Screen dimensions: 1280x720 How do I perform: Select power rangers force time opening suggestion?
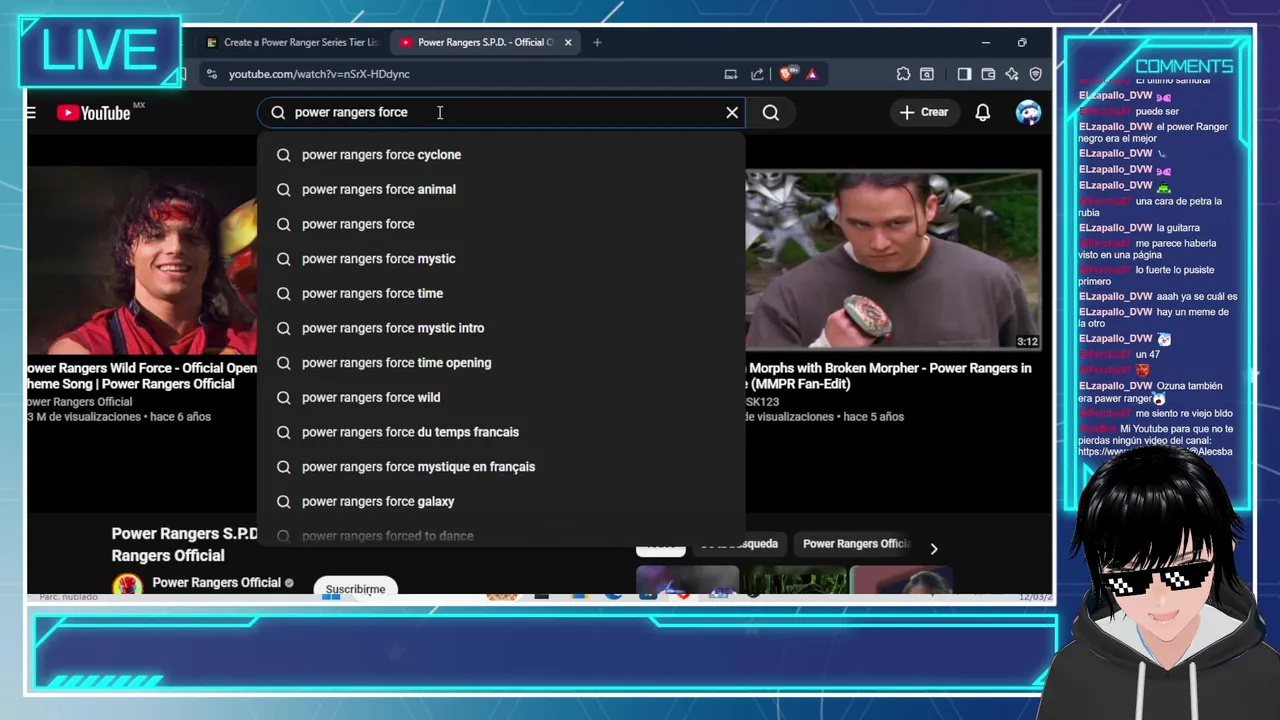coord(501,363)
